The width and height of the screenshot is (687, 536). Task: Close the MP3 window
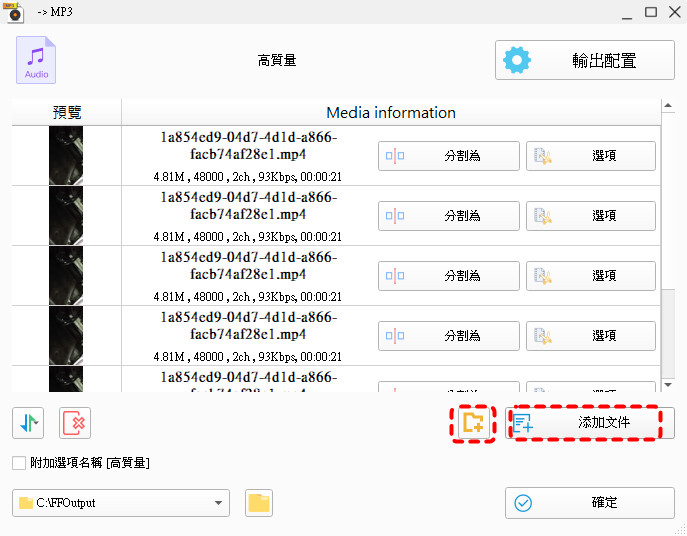tap(675, 12)
